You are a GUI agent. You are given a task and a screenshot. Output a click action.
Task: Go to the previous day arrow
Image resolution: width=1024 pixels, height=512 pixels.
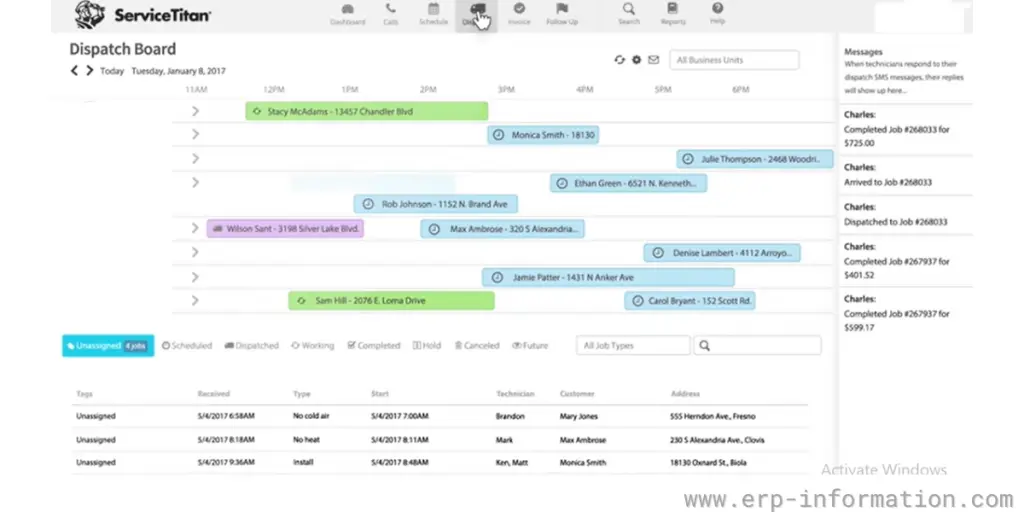tap(74, 71)
